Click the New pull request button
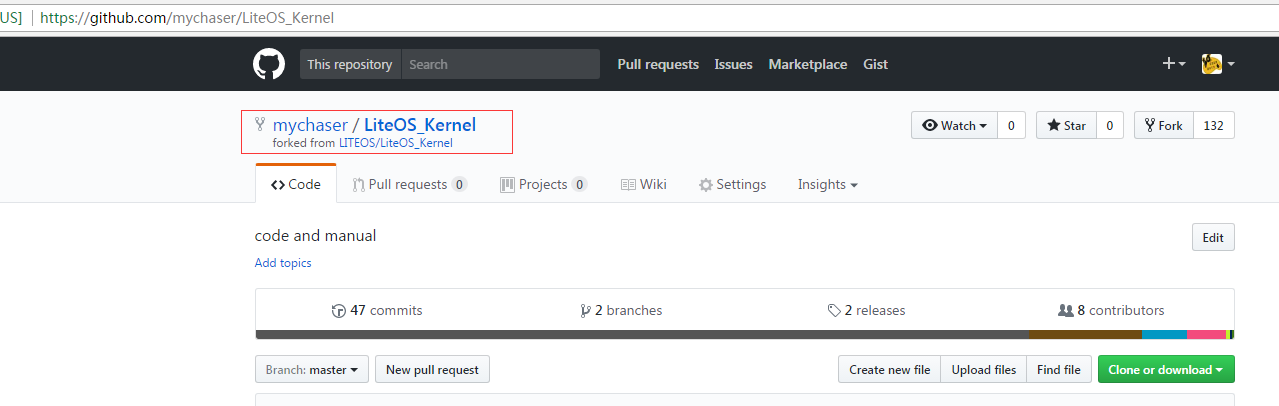The height and width of the screenshot is (406, 1279). click(x=432, y=370)
